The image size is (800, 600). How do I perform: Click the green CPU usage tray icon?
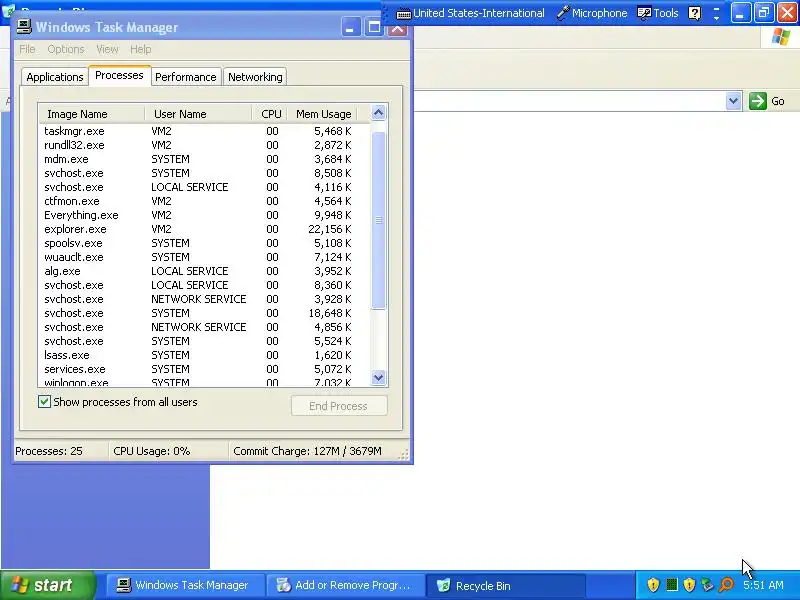pos(672,585)
